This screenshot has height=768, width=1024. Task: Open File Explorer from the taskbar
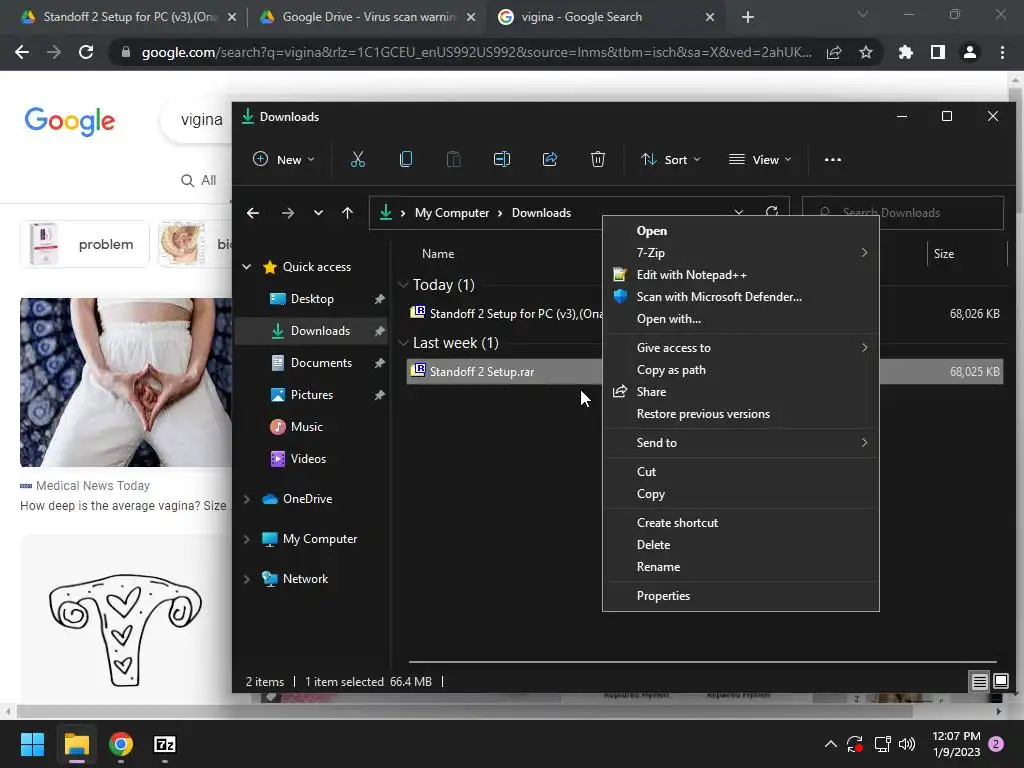(x=76, y=744)
